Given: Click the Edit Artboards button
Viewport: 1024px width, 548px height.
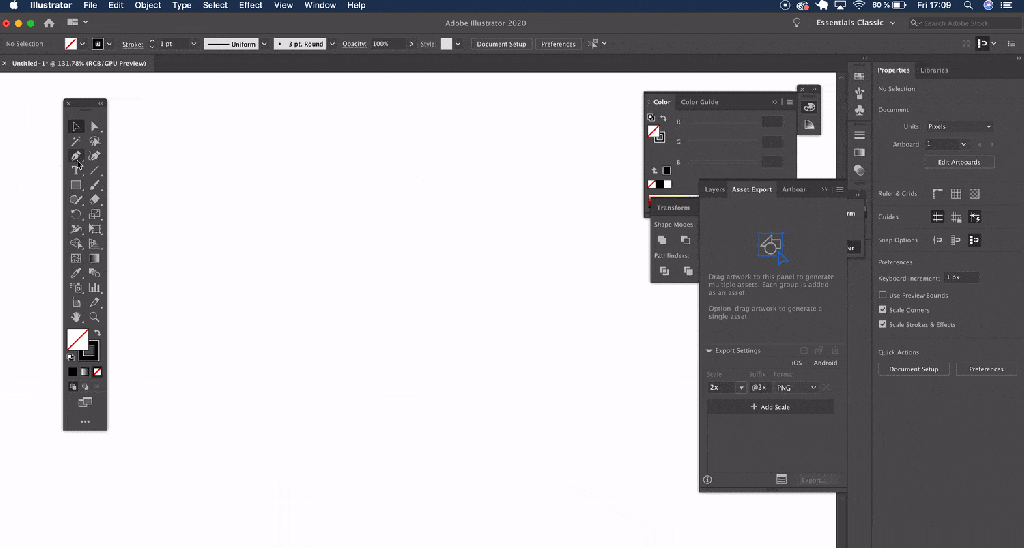Looking at the screenshot, I should 959,162.
